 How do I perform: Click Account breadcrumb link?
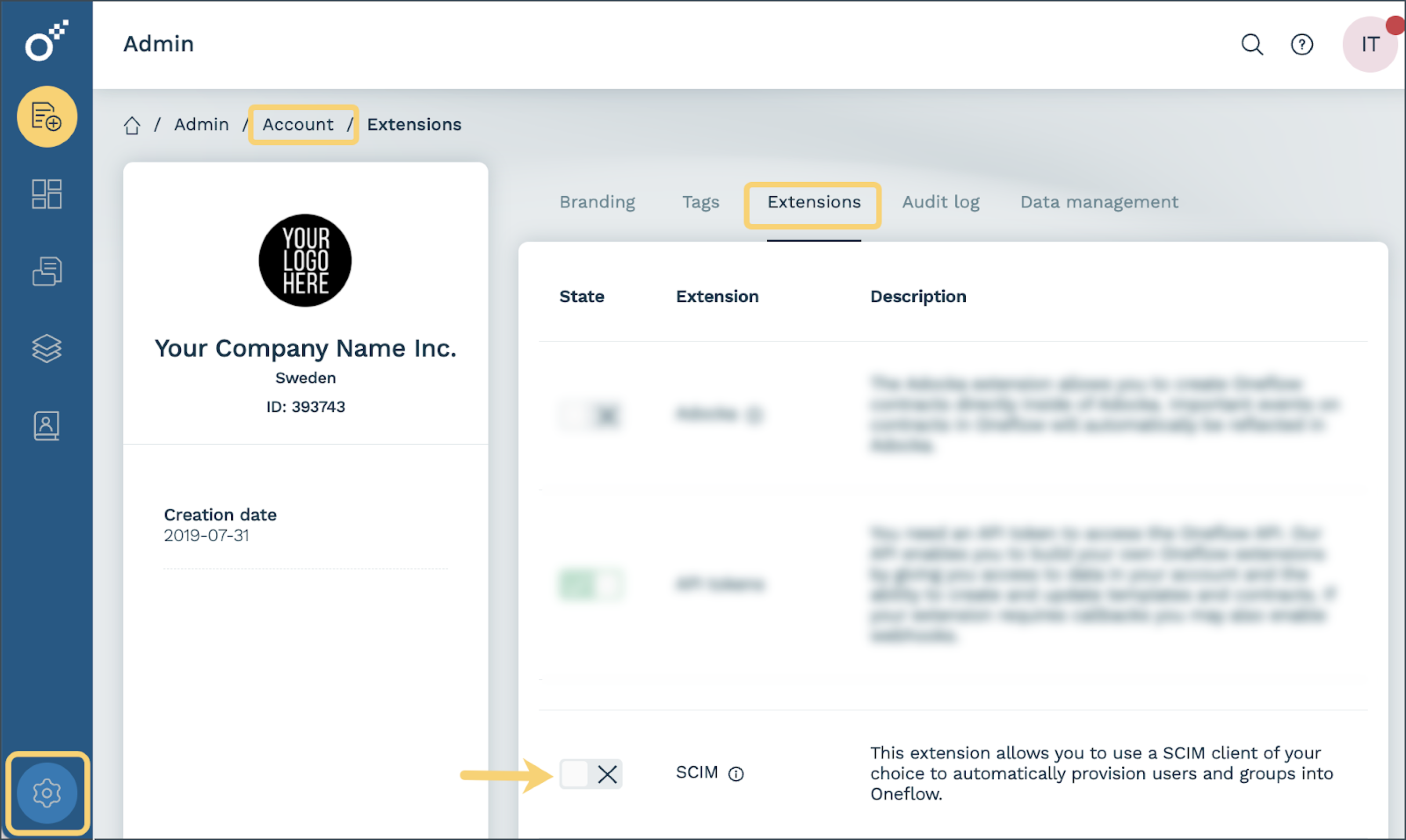(298, 124)
